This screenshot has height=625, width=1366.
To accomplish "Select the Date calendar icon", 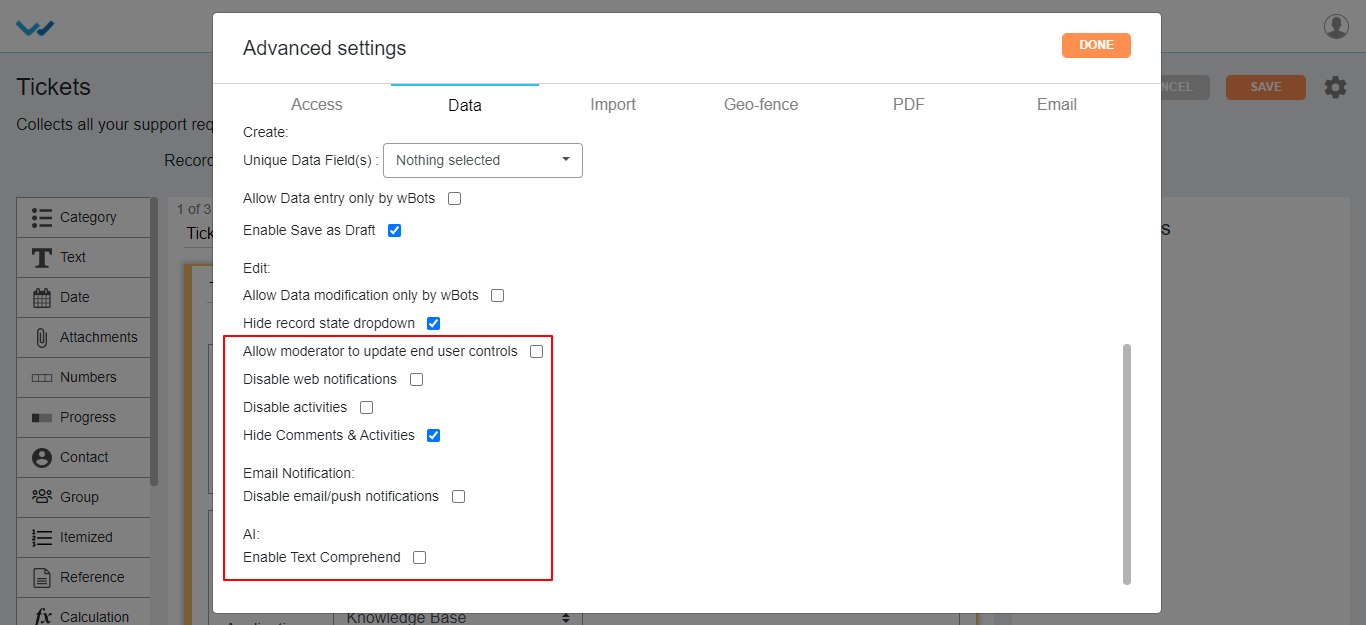I will coord(42,297).
